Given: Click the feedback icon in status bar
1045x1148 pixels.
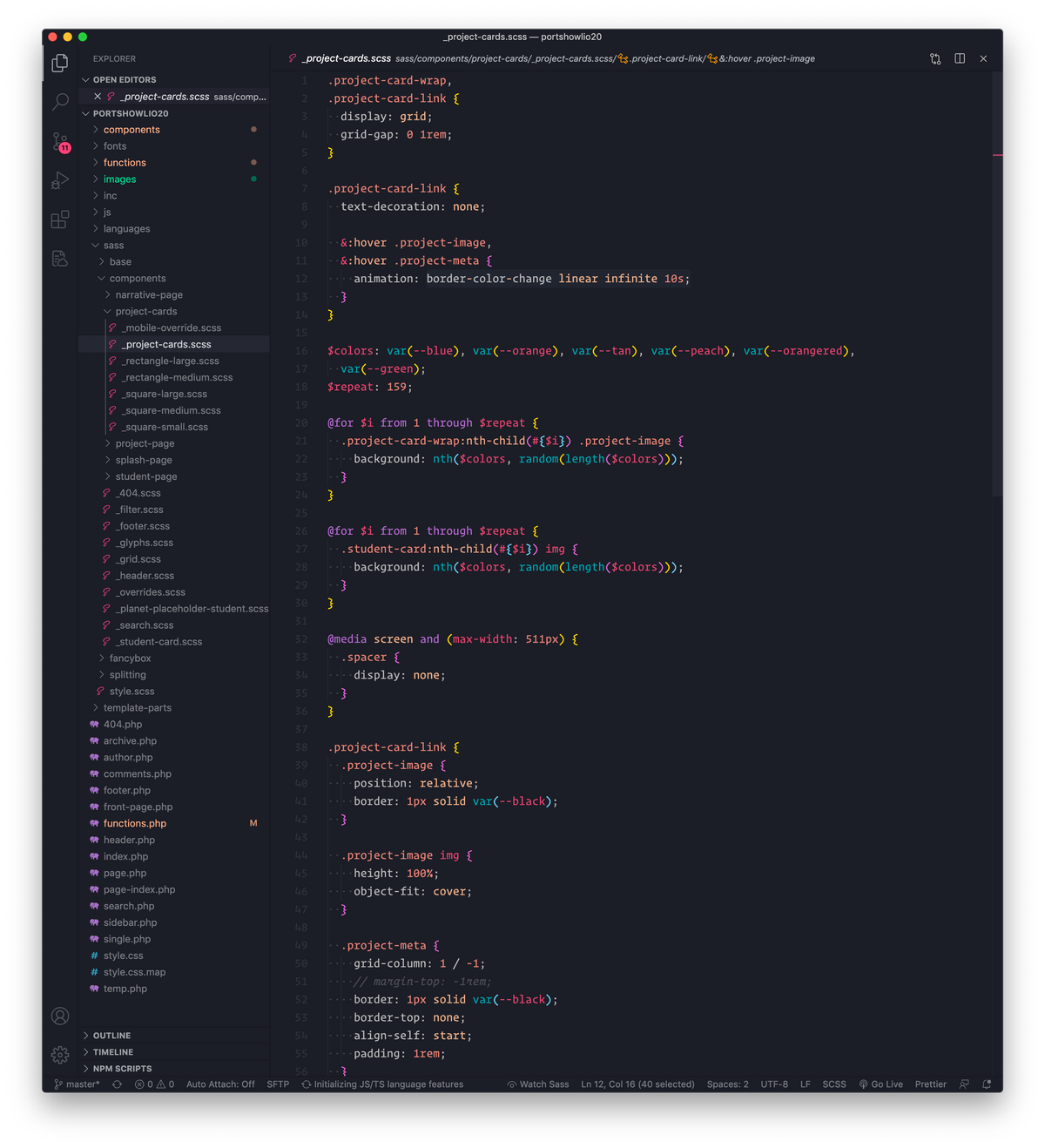Looking at the screenshot, I should tap(964, 1084).
